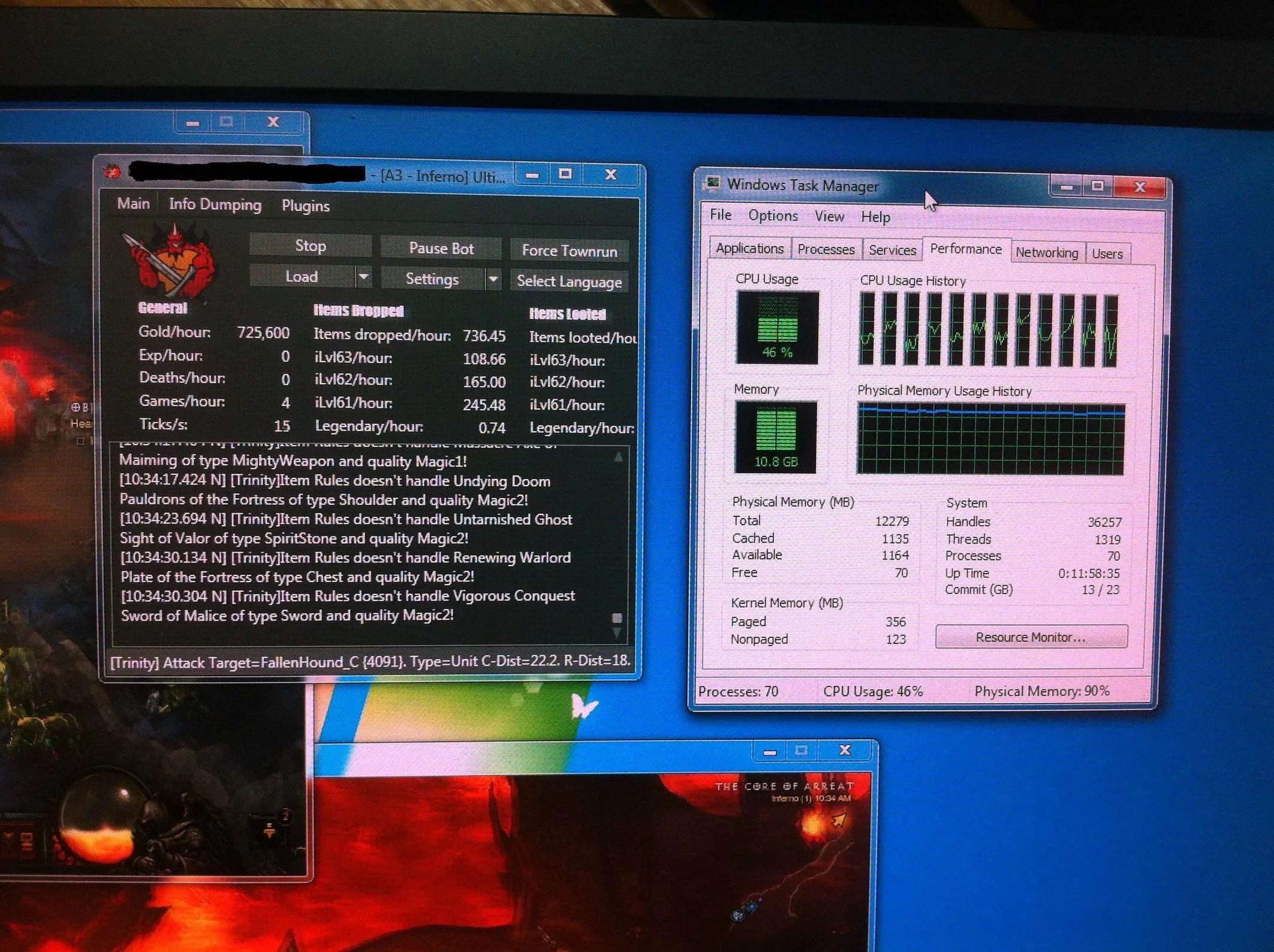Open the Main tab in bot window
The width and height of the screenshot is (1274, 952).
click(133, 204)
